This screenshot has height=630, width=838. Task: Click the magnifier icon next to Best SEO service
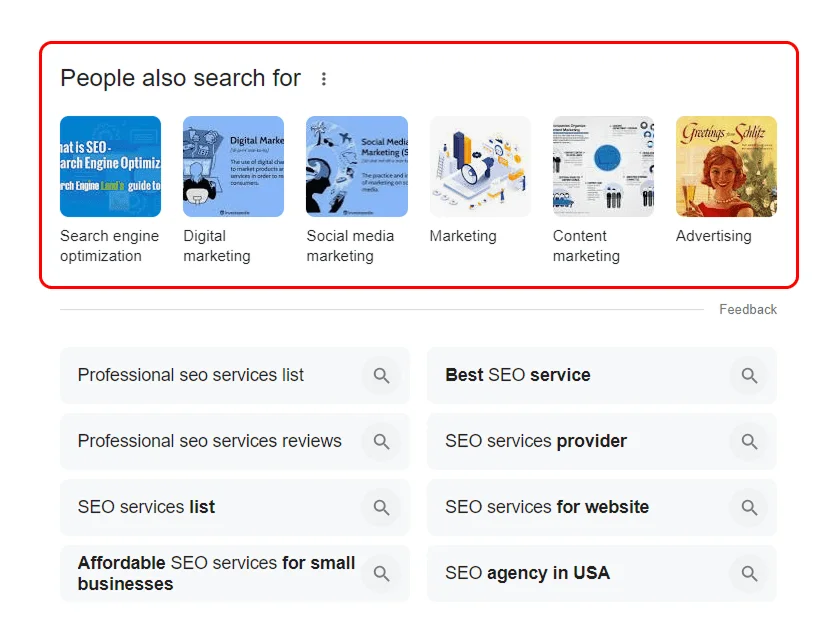pos(749,375)
